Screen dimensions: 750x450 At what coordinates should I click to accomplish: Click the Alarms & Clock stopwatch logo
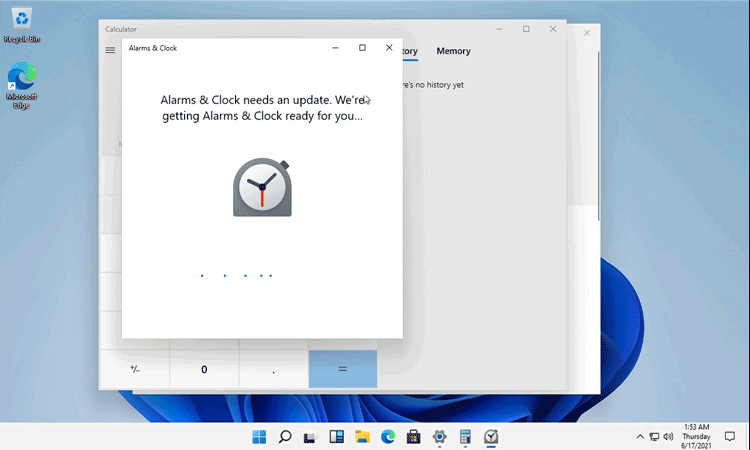tap(262, 187)
